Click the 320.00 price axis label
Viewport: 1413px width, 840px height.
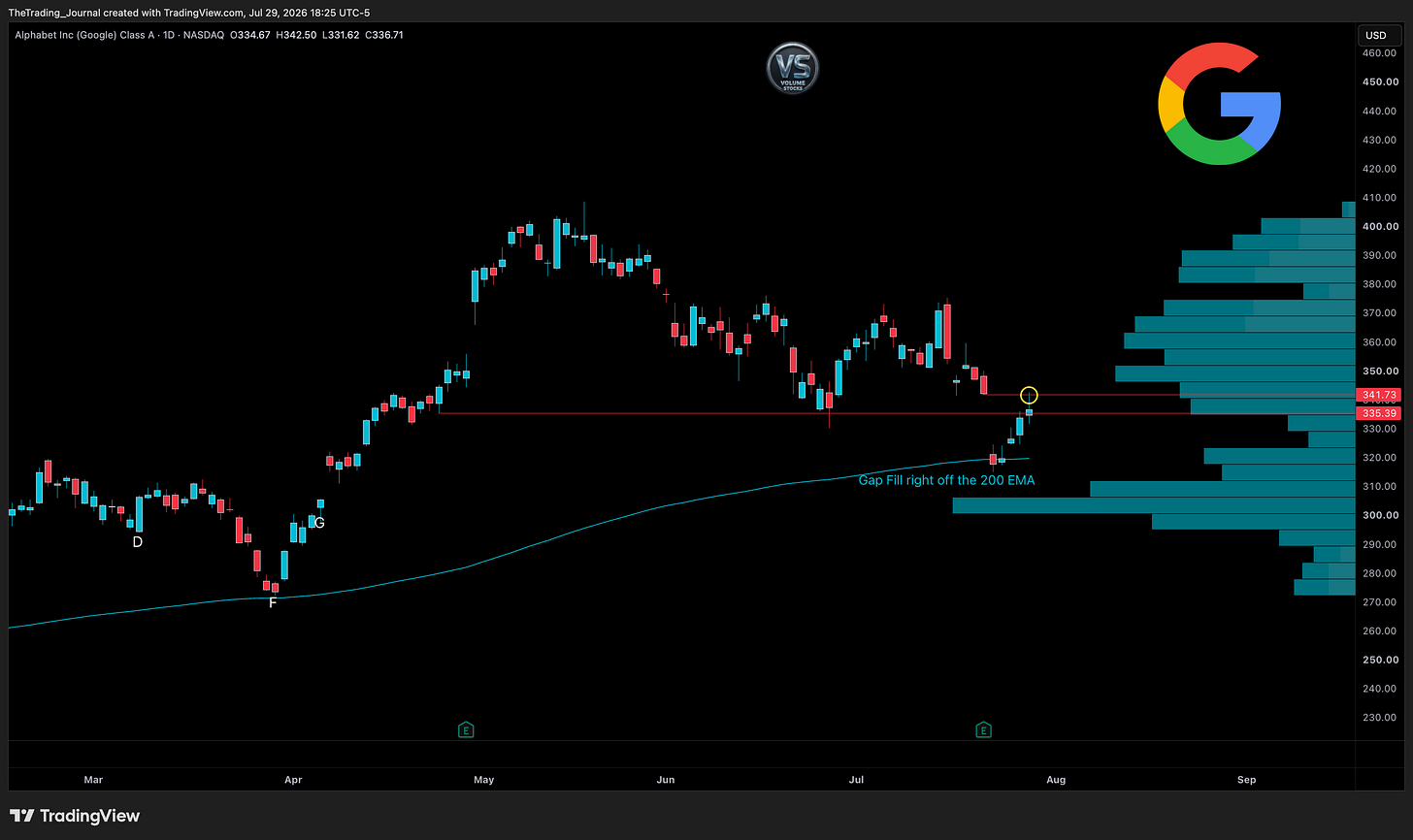(x=1378, y=458)
